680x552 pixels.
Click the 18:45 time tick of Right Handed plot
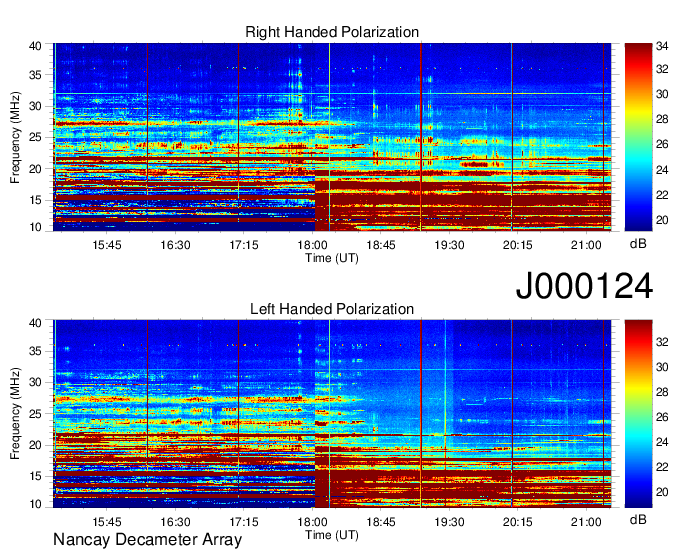381,245
